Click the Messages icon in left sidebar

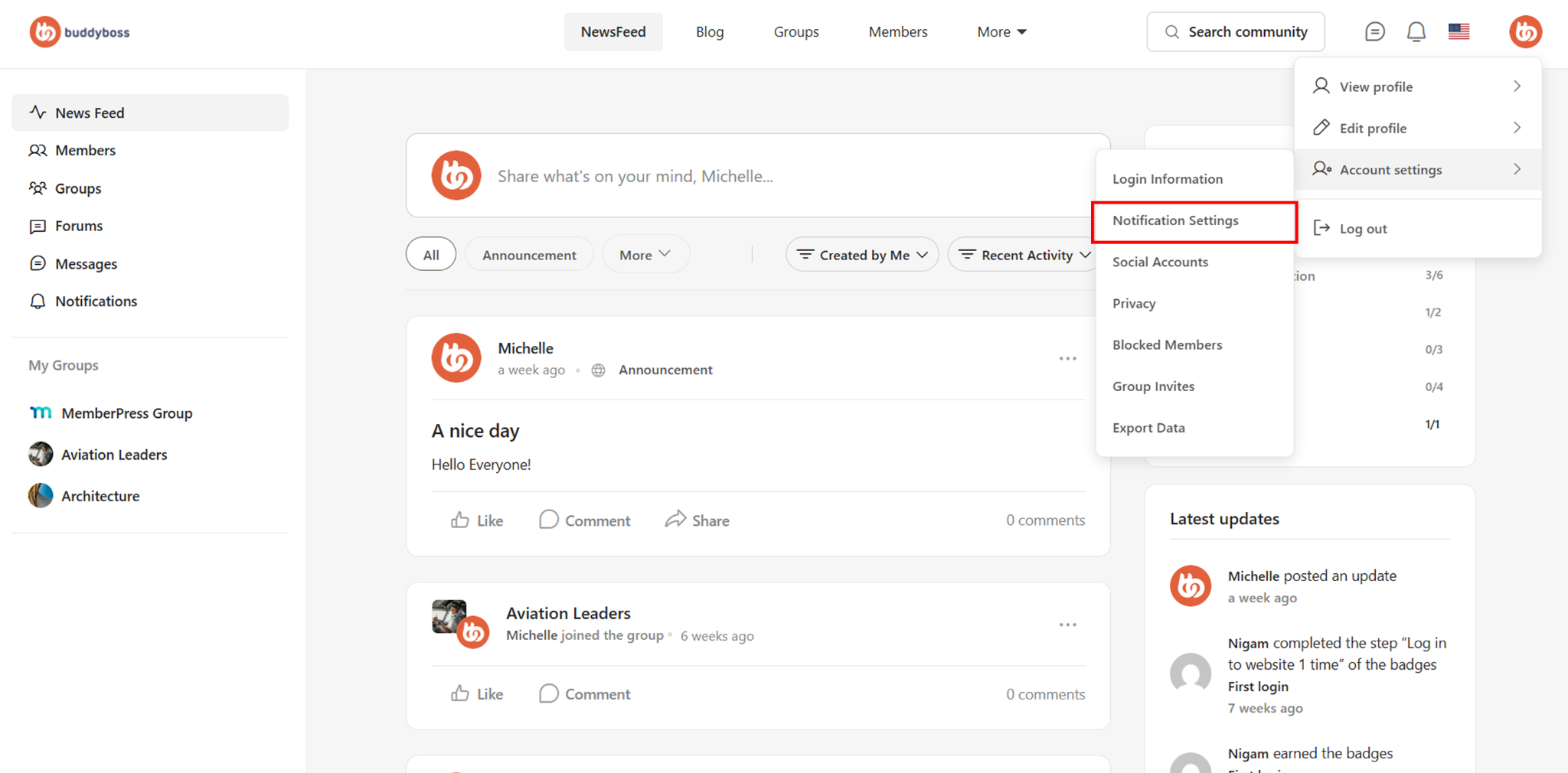tap(38, 263)
